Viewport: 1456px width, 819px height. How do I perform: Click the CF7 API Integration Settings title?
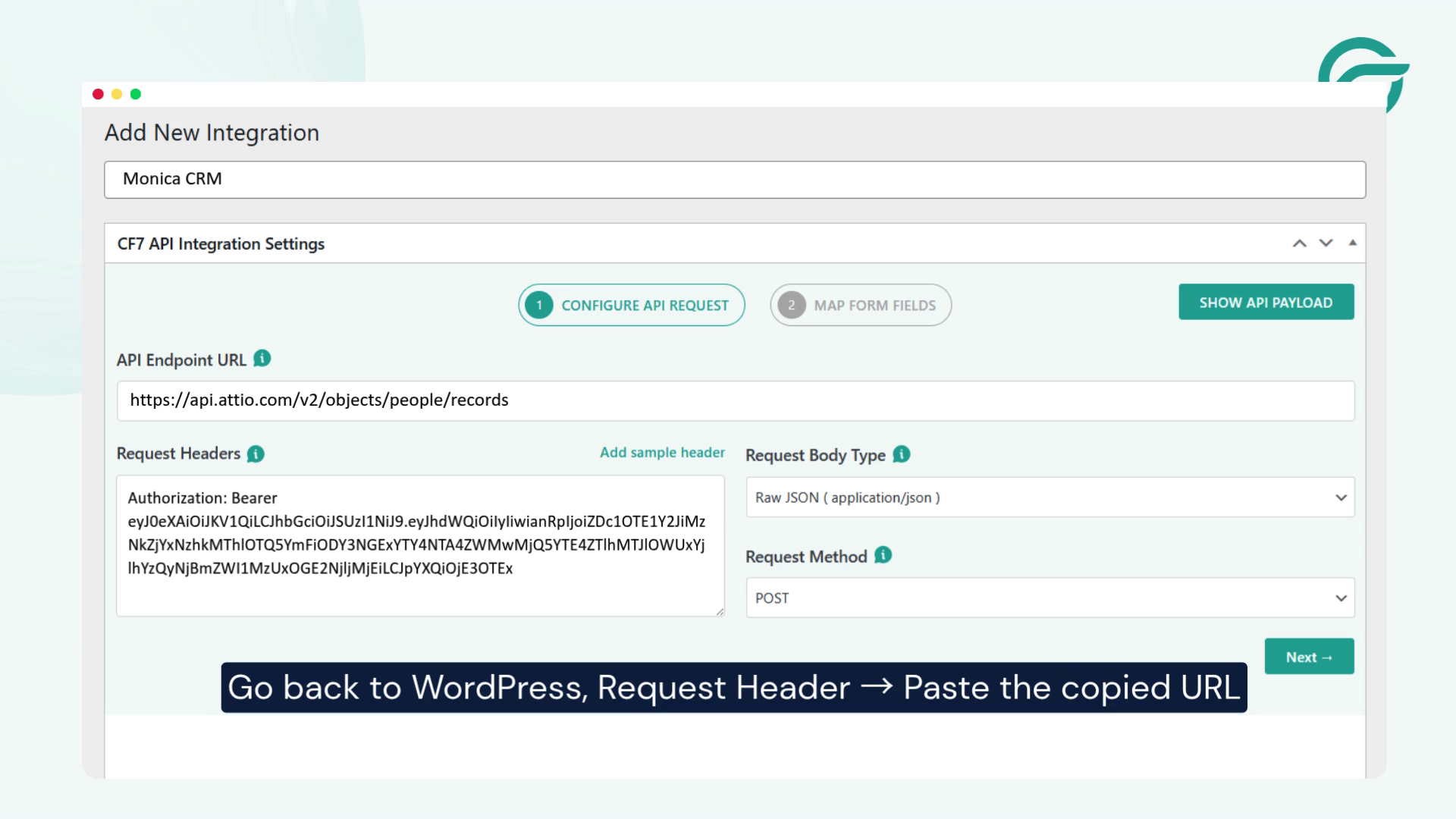click(x=221, y=244)
